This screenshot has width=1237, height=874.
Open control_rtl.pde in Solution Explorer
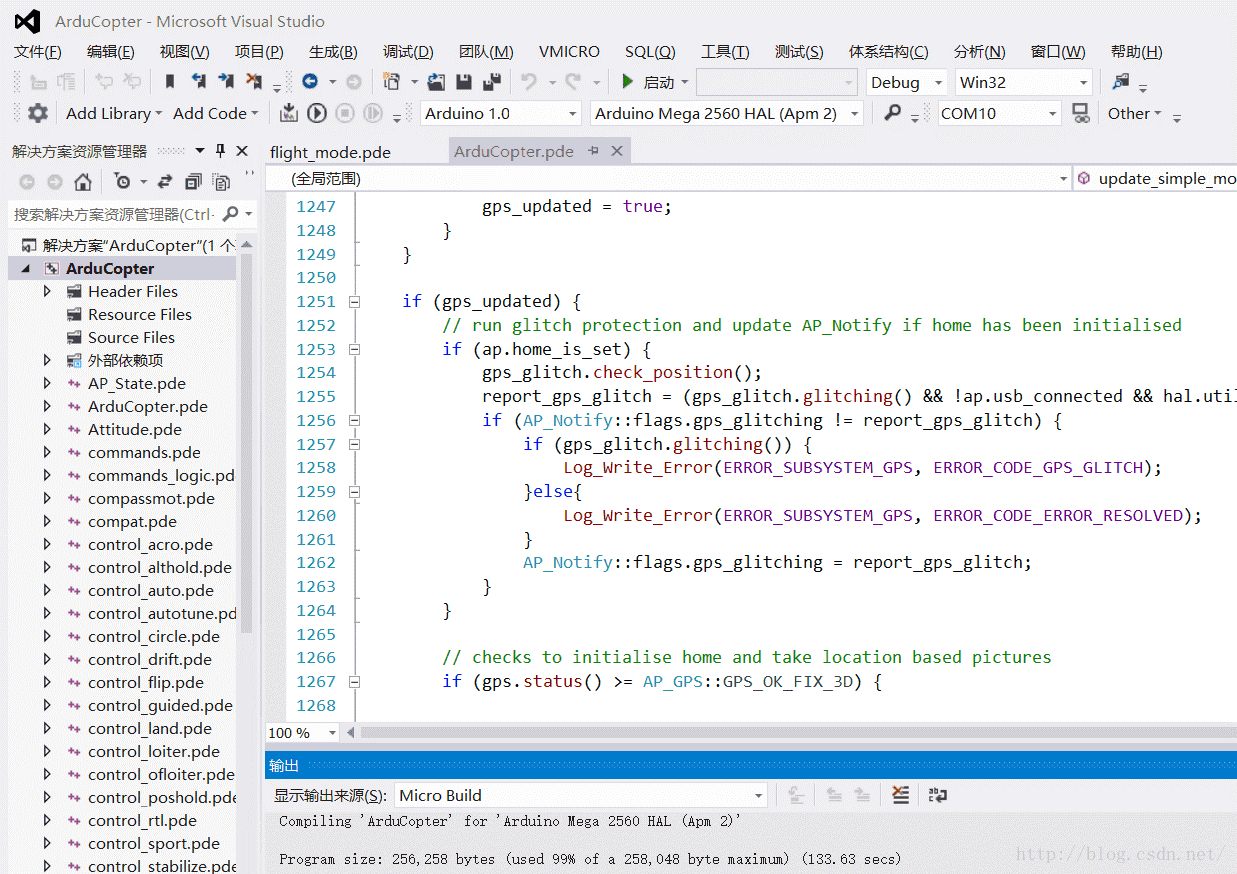point(142,820)
